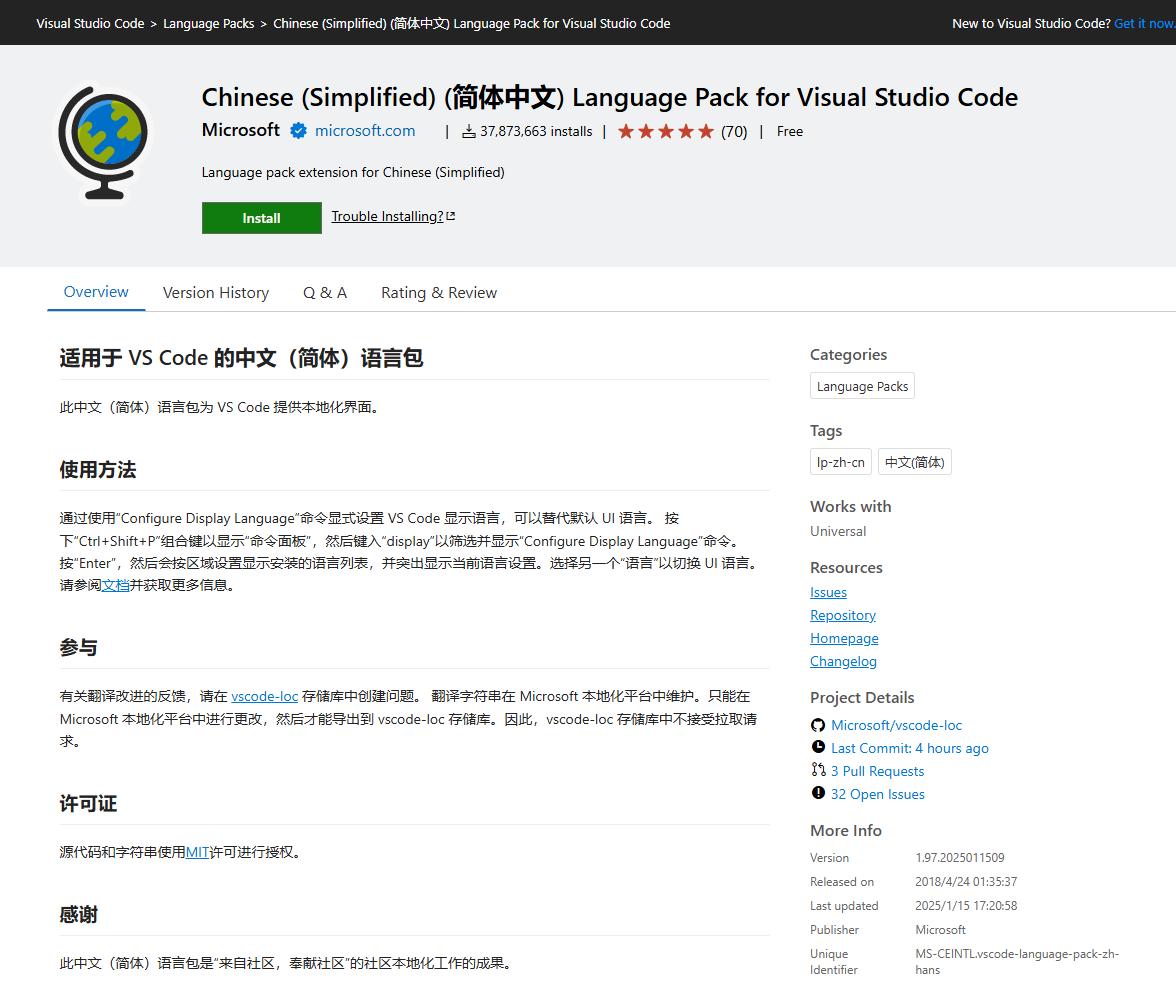Open the 32 Open Issues link
This screenshot has height=982, width=1176.
point(878,794)
